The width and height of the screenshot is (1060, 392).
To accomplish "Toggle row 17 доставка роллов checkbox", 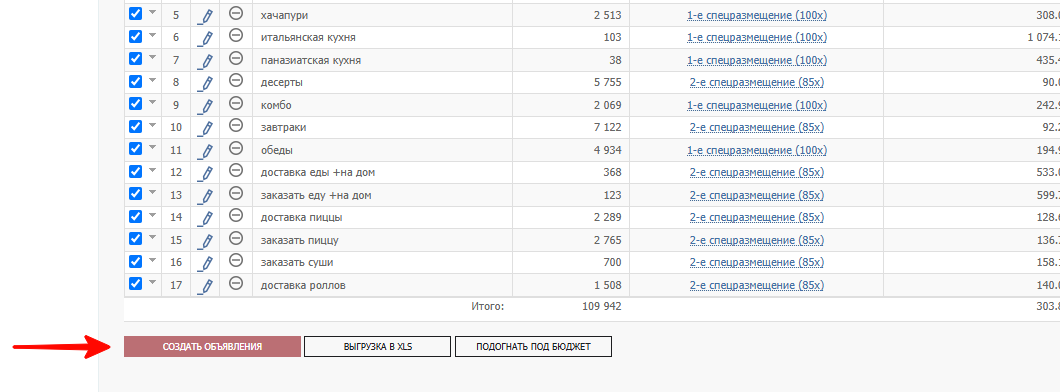I will click(x=135, y=283).
